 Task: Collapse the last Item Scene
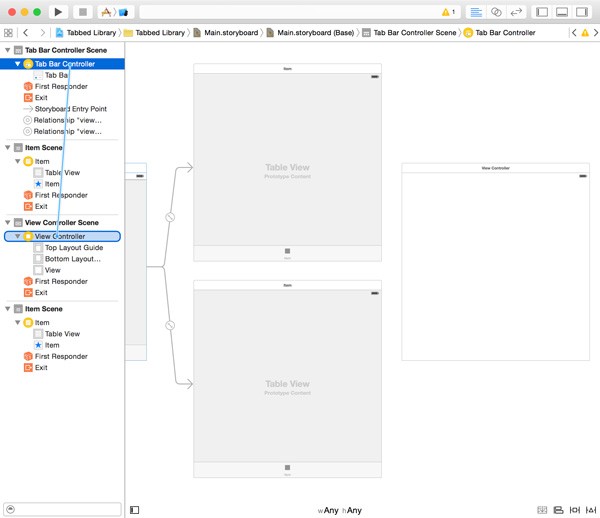pyautogui.click(x=7, y=309)
